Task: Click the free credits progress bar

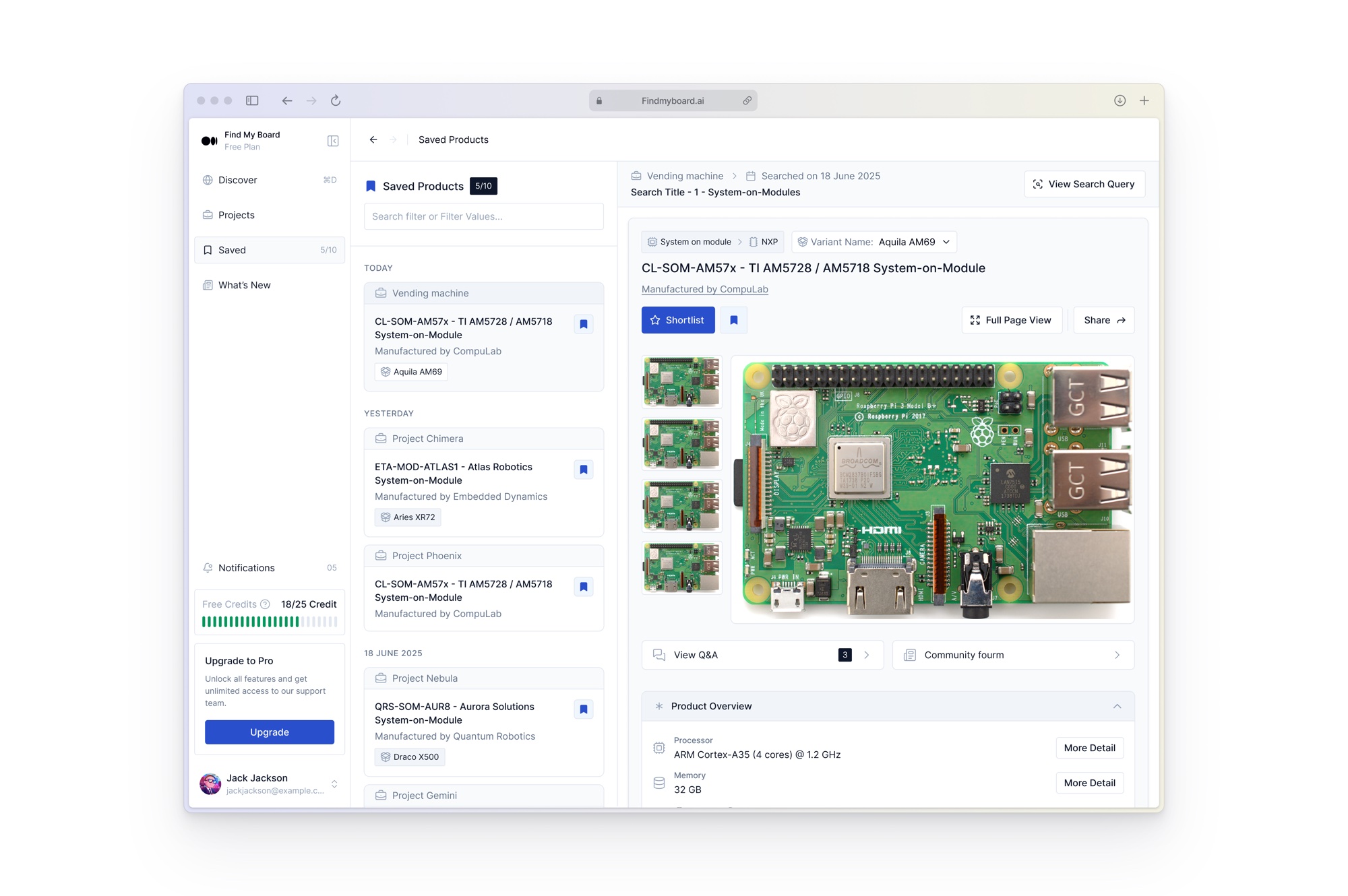Action: click(270, 622)
